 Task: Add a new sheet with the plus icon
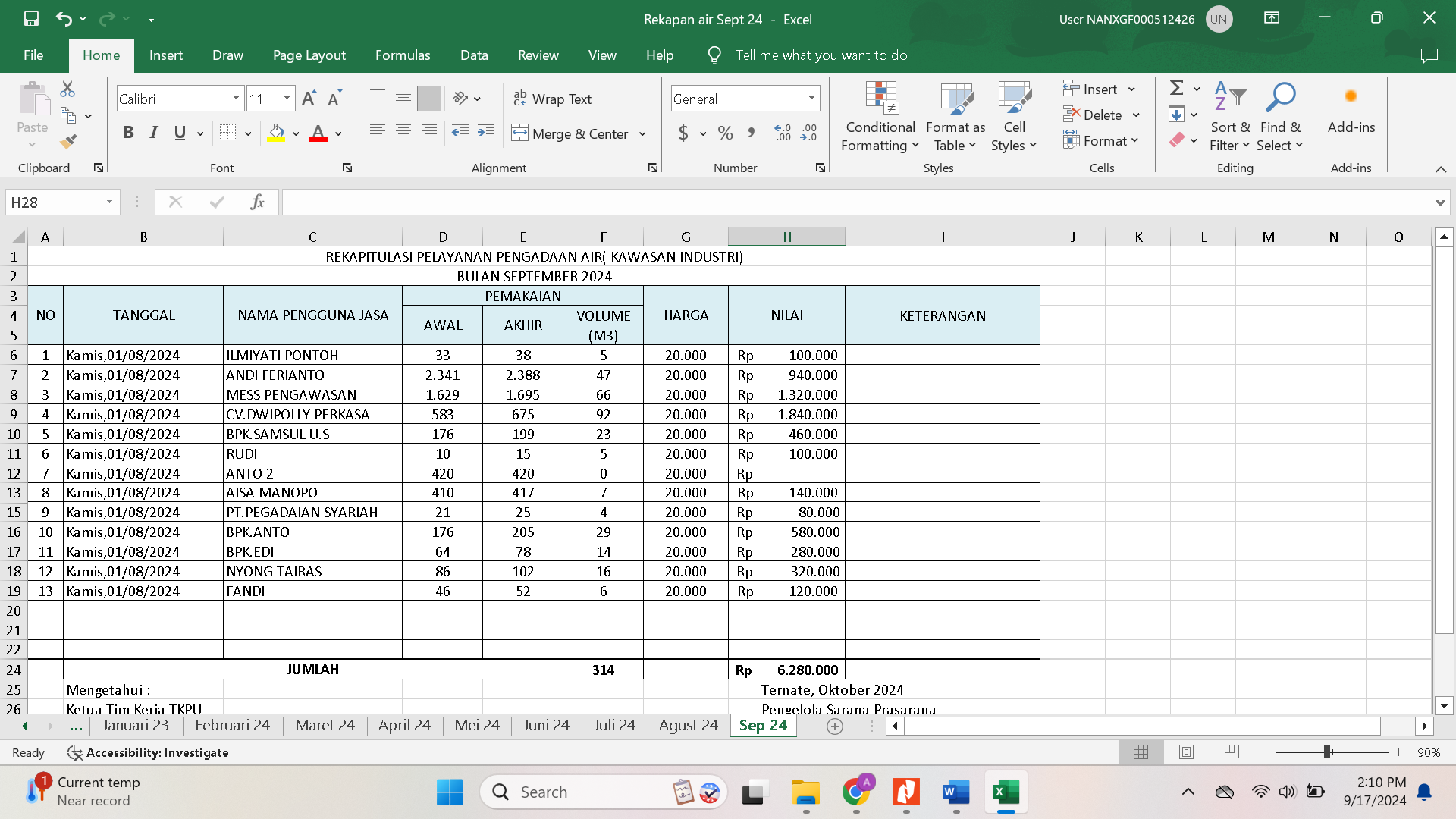coord(835,726)
